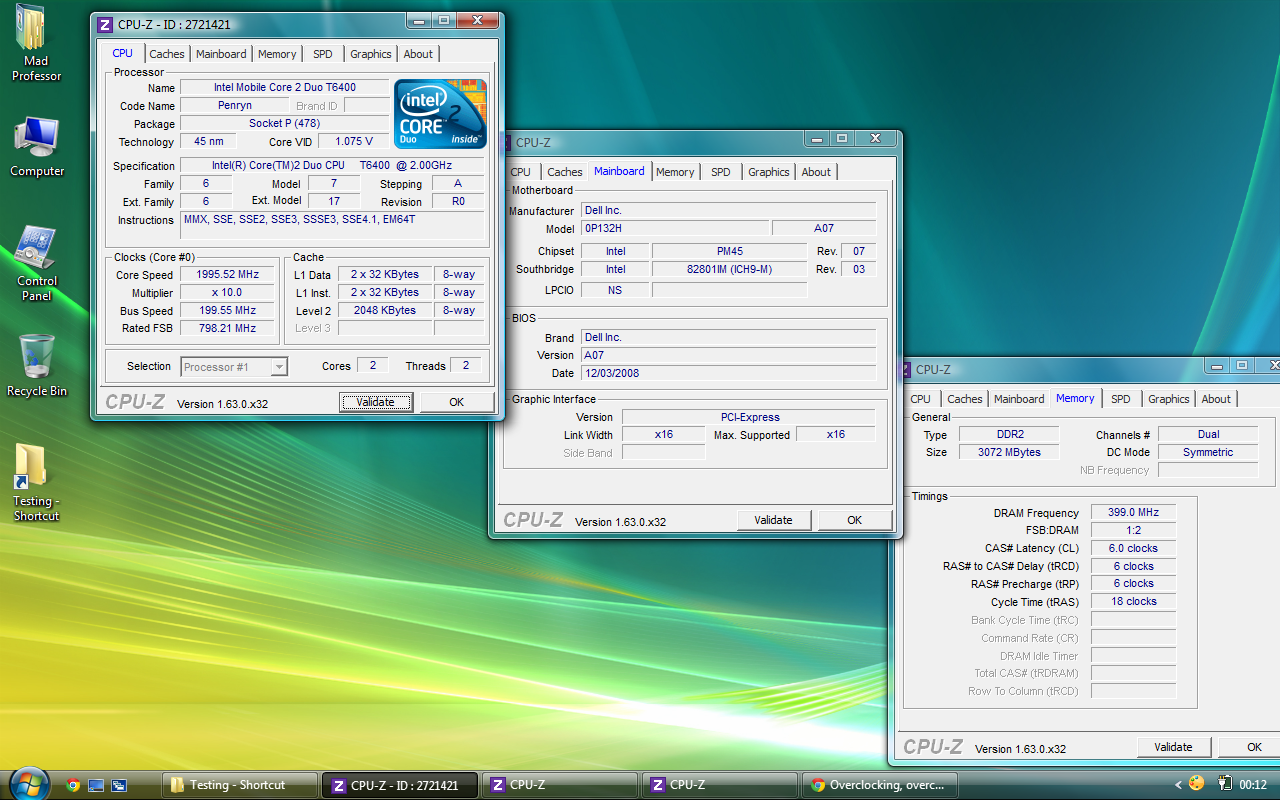Open the Recycle Bin icon
Image resolution: width=1280 pixels, height=800 pixels.
pos(37,365)
